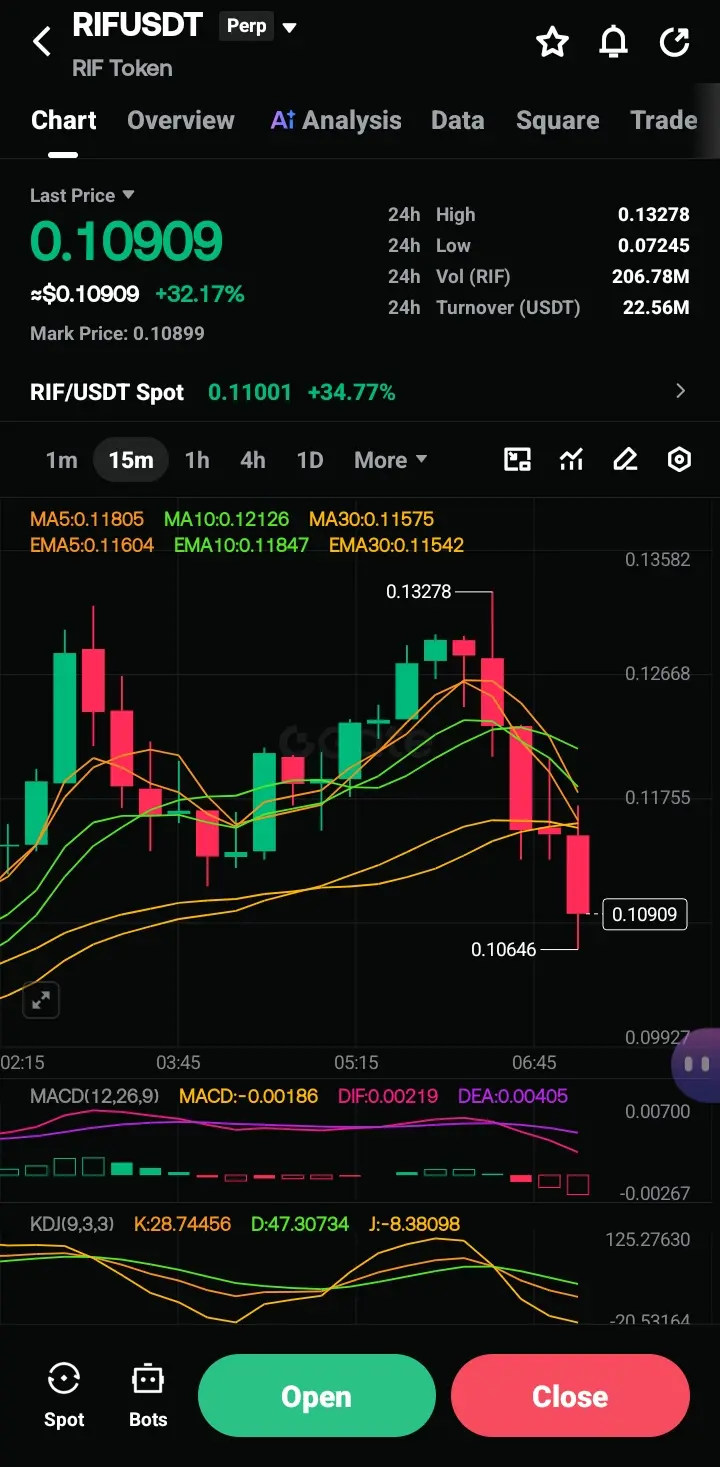720x1467 pixels.
Task: Tap the MA5:0.11805 indicator label
Action: pyautogui.click(x=87, y=520)
